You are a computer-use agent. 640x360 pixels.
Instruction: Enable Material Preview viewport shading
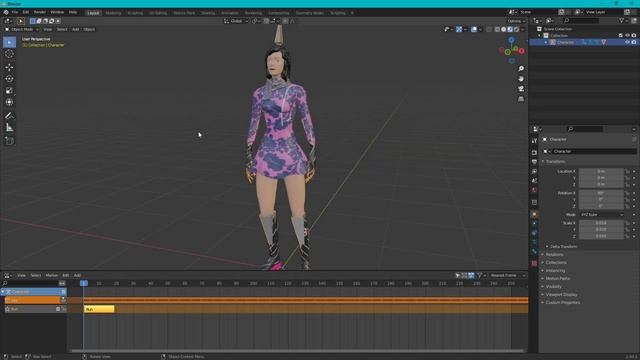pos(510,29)
